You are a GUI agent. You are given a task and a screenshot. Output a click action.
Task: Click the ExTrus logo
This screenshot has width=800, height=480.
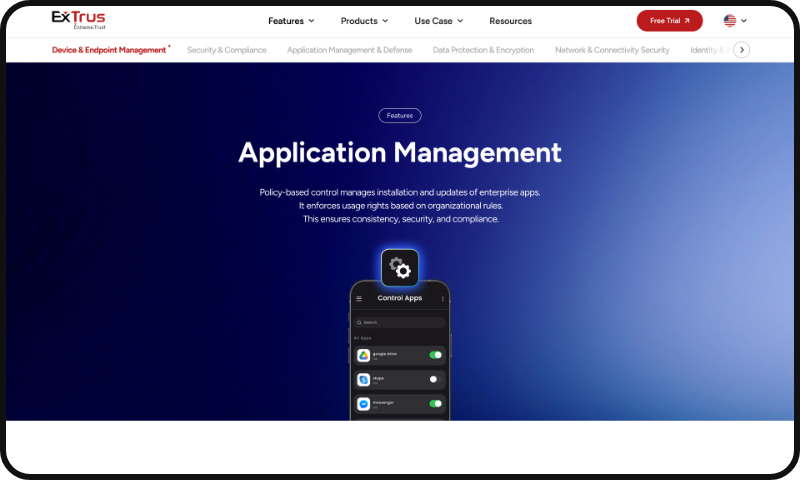pyautogui.click(x=78, y=20)
